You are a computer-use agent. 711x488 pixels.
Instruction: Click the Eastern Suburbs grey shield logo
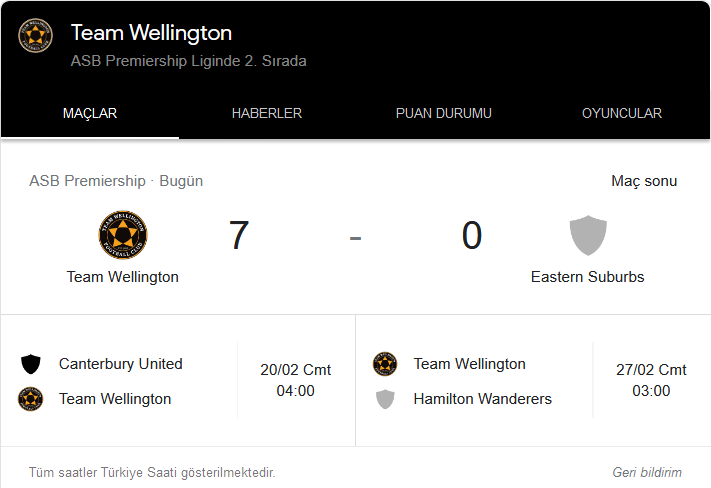point(588,235)
